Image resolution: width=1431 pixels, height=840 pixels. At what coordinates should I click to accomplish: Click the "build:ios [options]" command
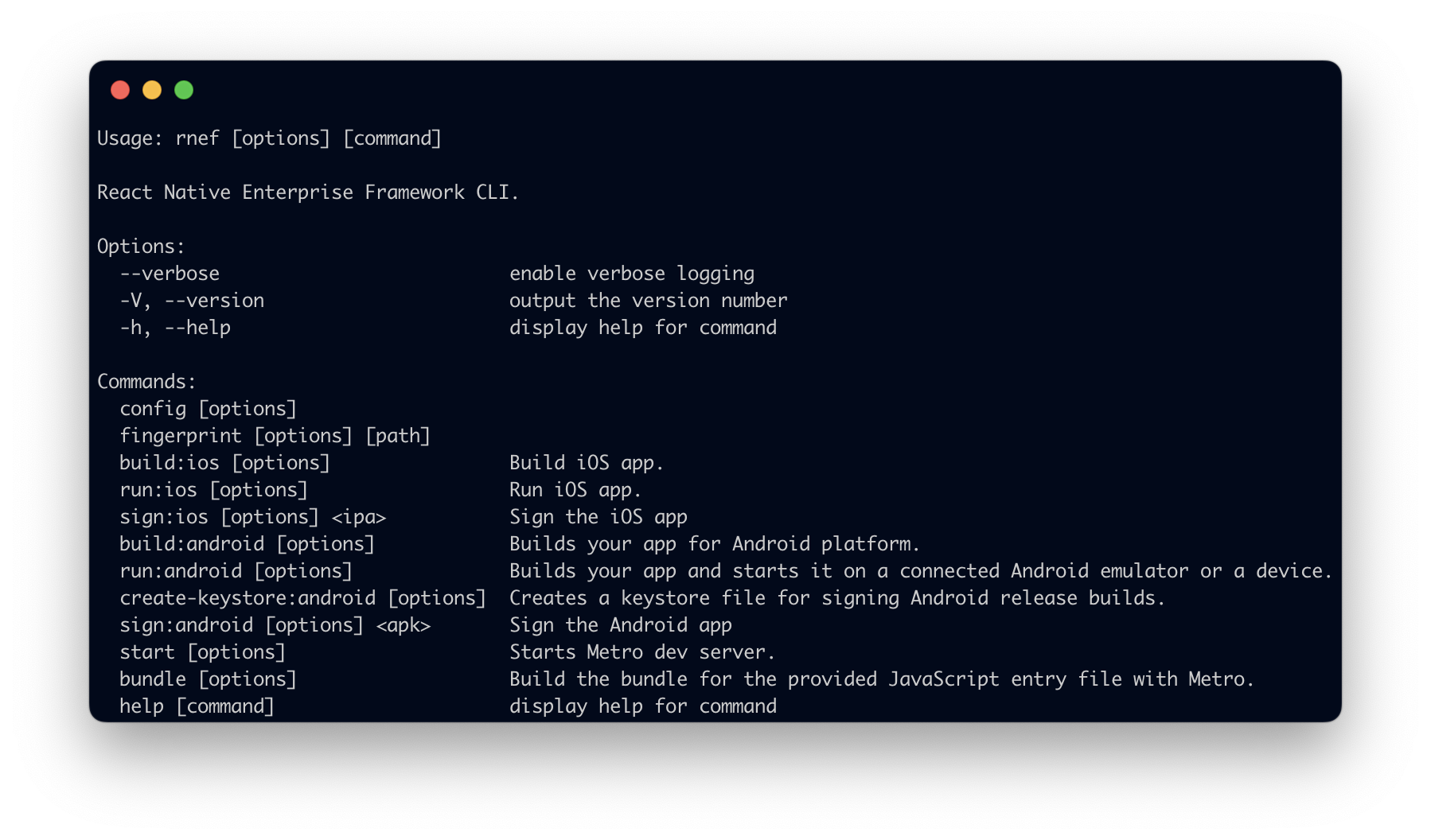point(224,463)
